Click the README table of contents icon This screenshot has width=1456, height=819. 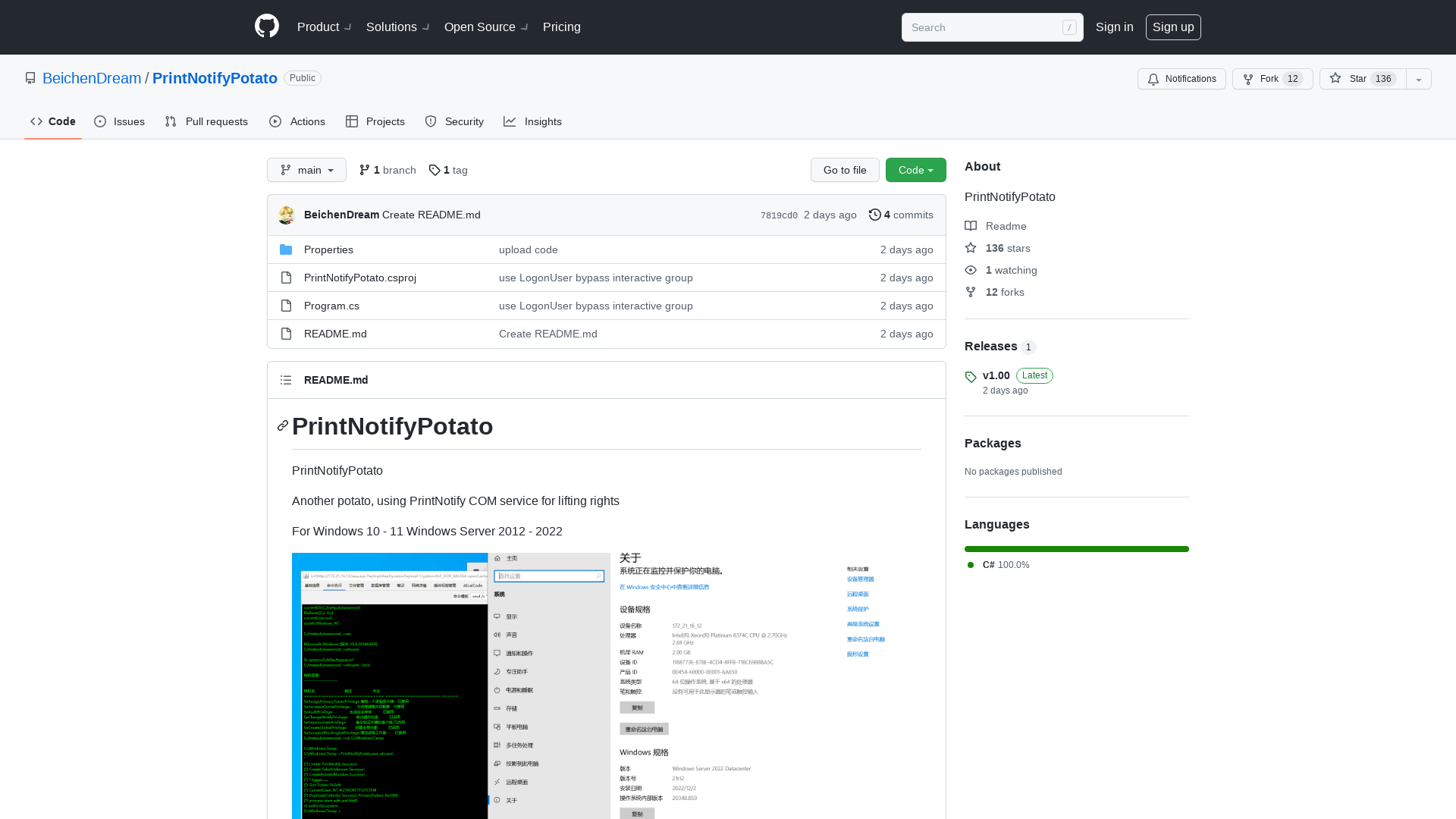pos(286,380)
